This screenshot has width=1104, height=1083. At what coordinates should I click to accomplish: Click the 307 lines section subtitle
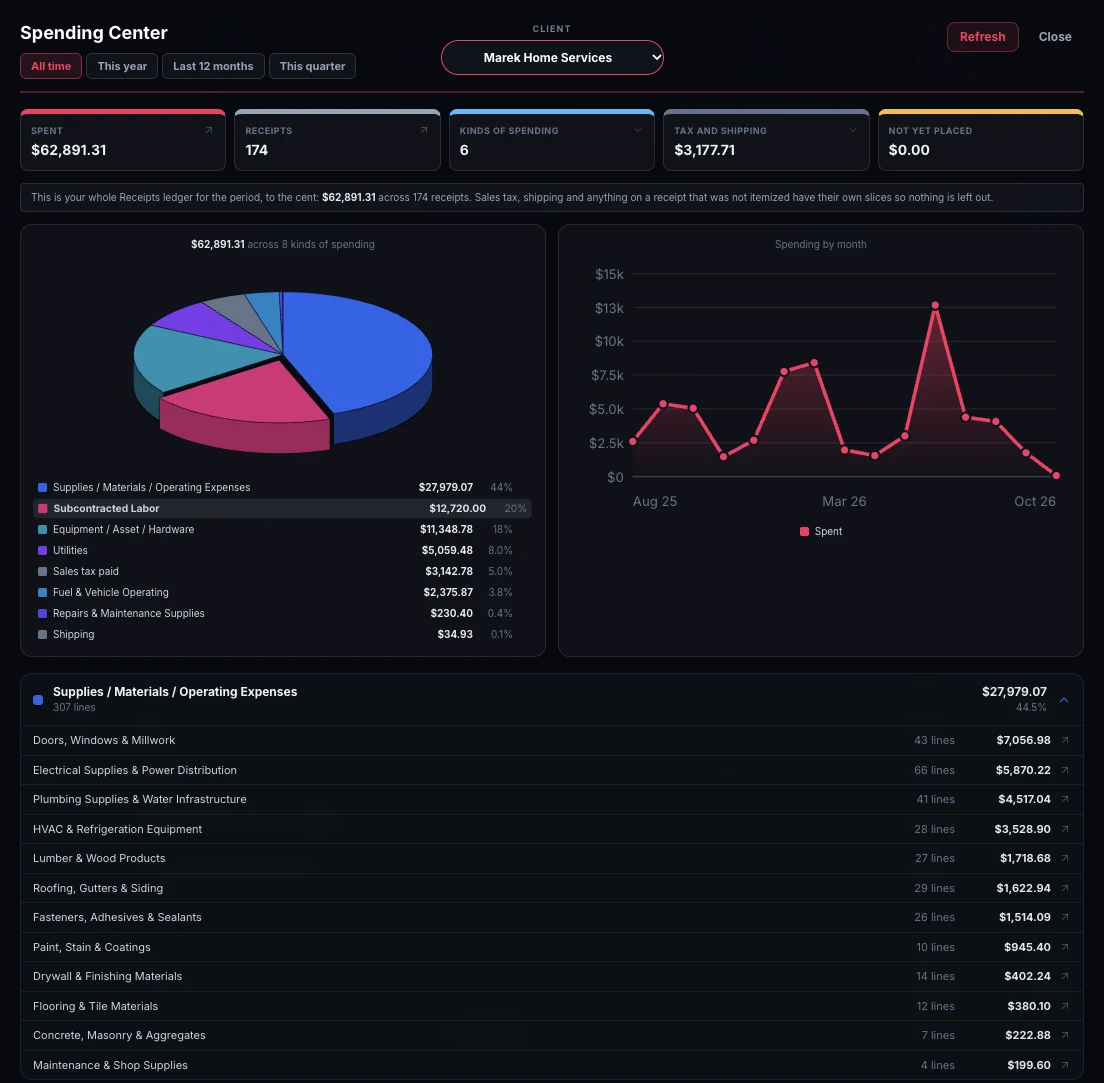click(74, 708)
